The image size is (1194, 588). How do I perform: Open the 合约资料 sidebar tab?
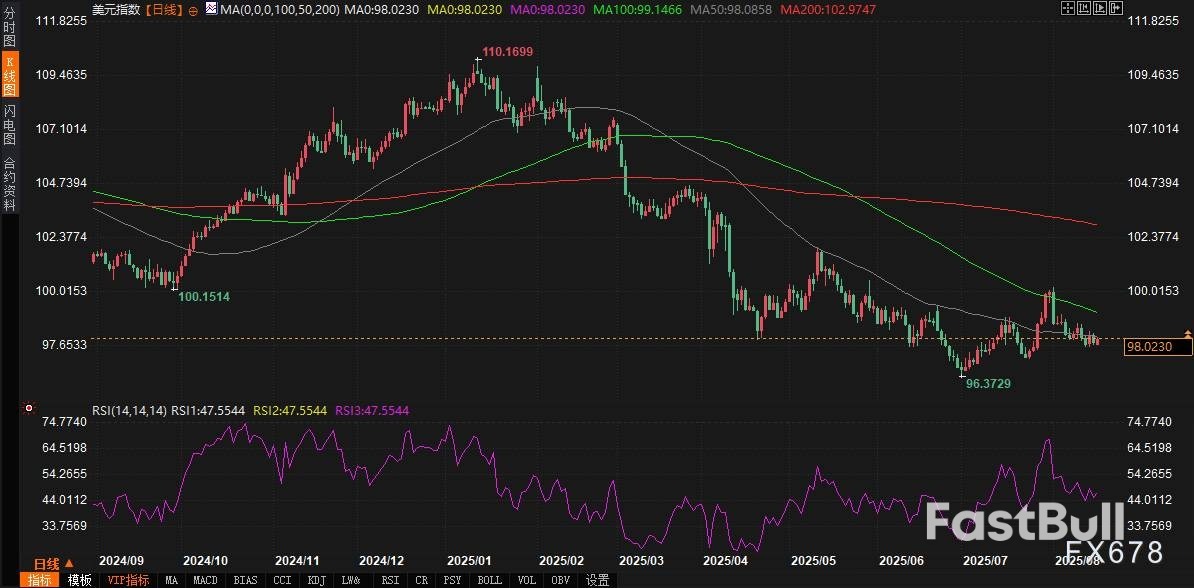[x=9, y=183]
